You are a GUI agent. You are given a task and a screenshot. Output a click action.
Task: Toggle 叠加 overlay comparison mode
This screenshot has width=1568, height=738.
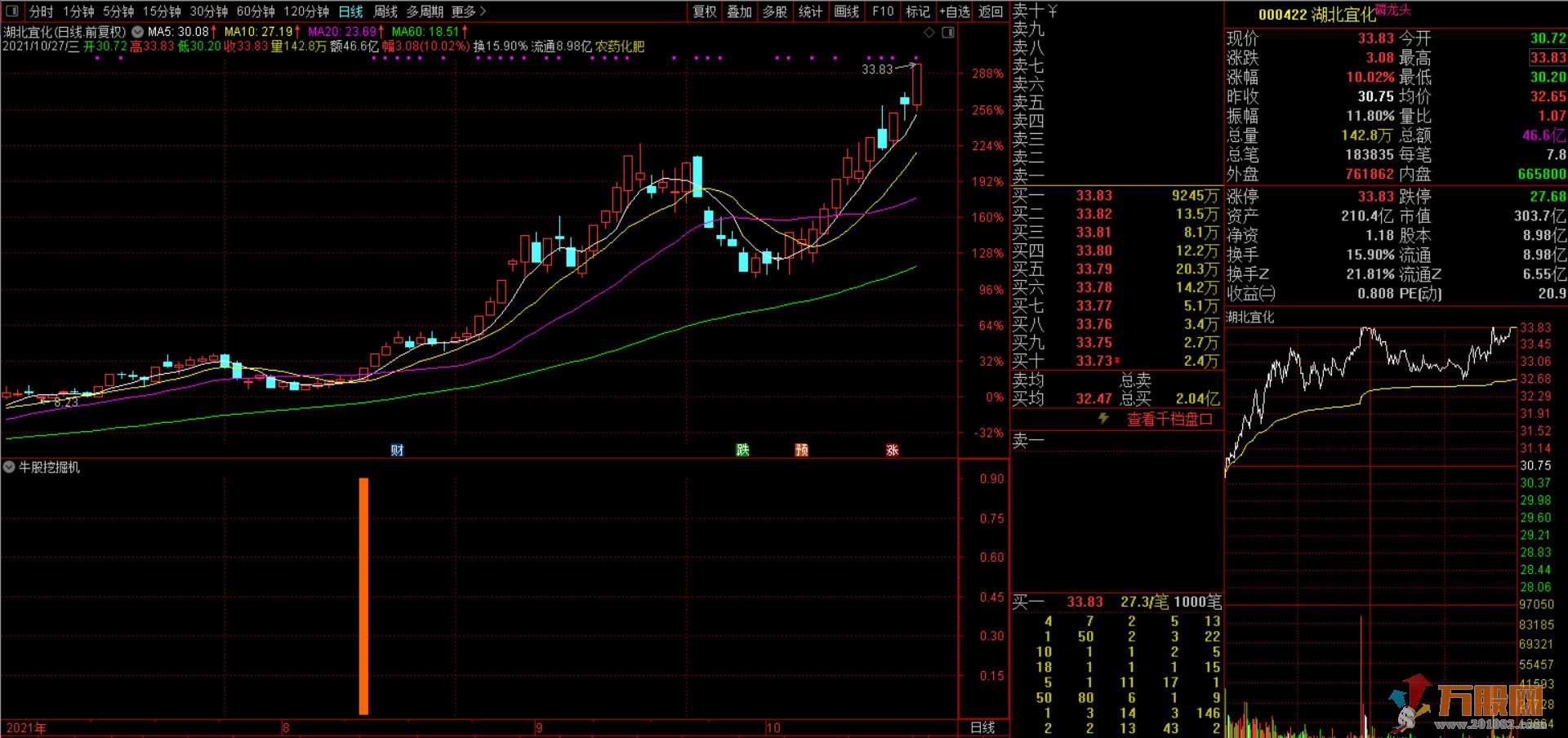coord(739,11)
